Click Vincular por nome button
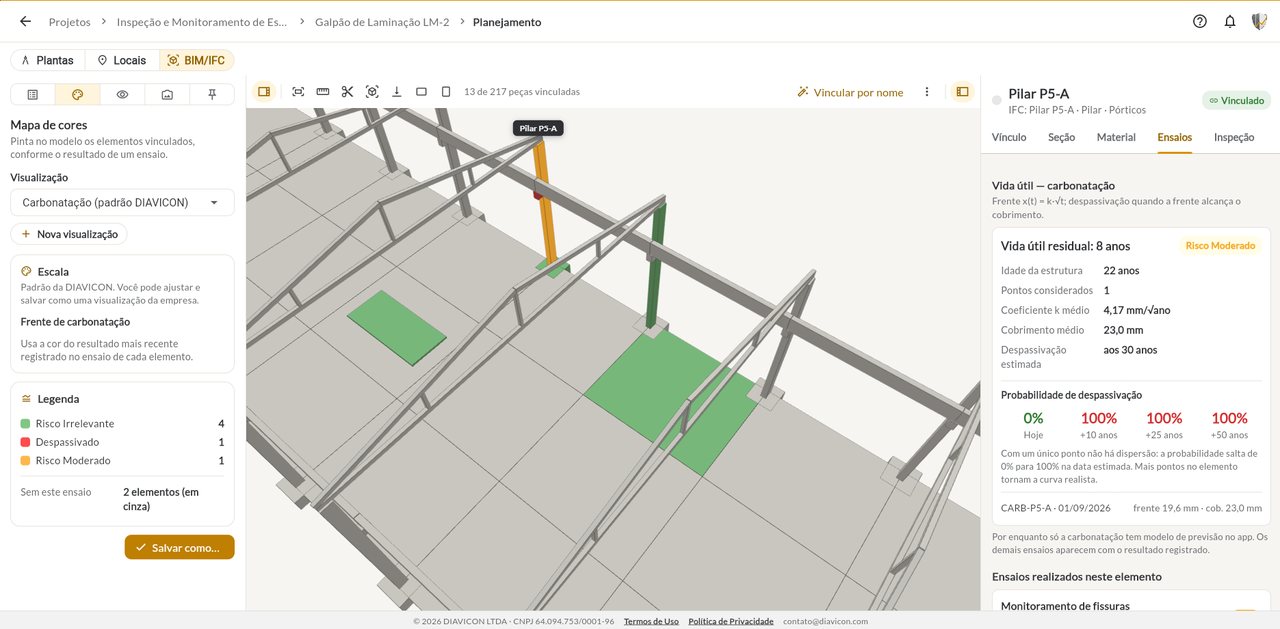 click(850, 92)
